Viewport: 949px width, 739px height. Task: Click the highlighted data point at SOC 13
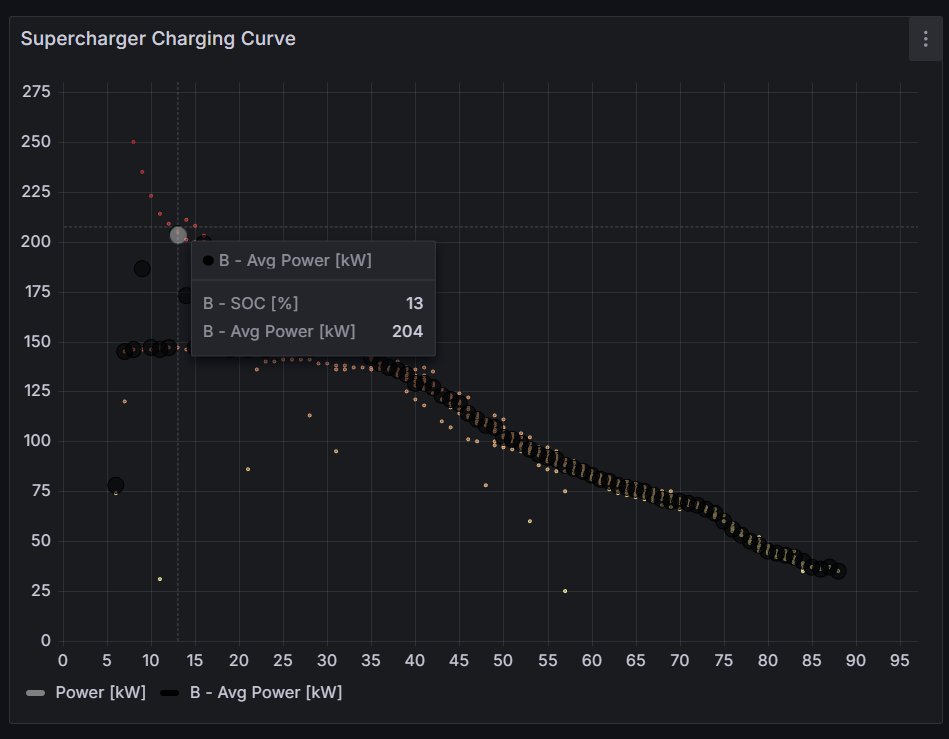[x=178, y=235]
